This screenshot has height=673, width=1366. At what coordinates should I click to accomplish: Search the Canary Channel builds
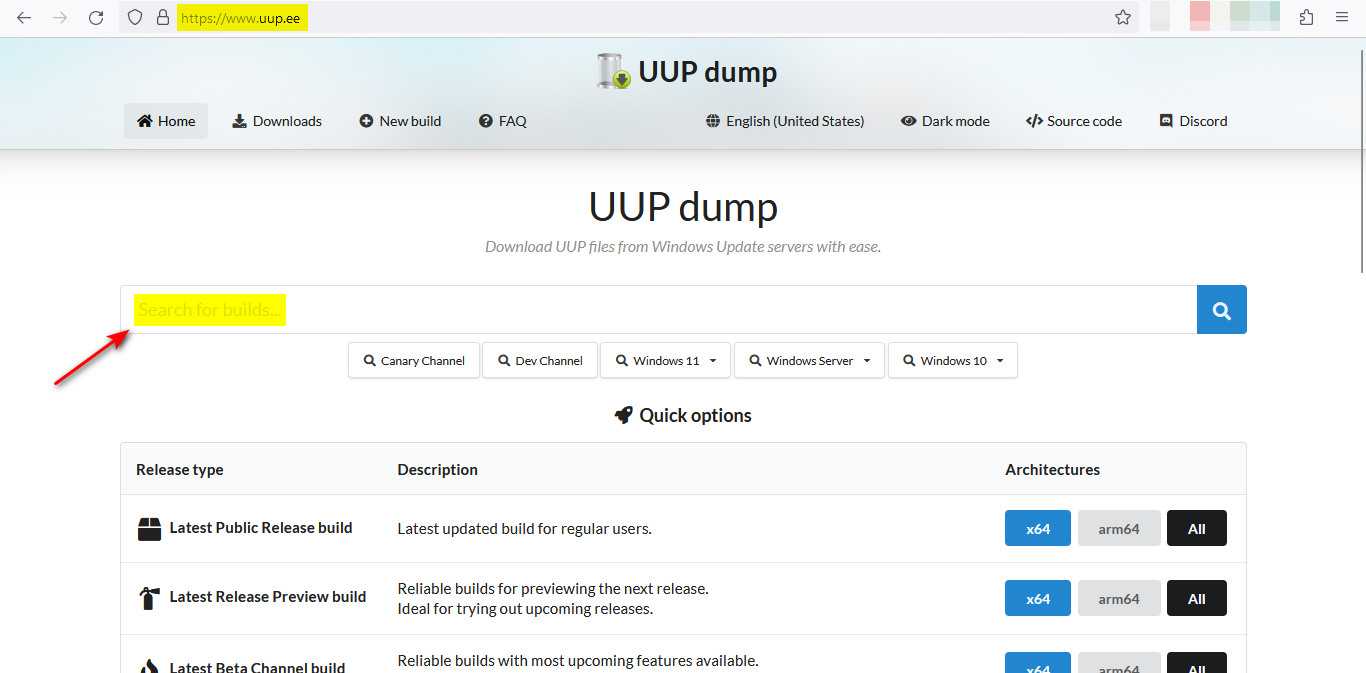pos(414,361)
